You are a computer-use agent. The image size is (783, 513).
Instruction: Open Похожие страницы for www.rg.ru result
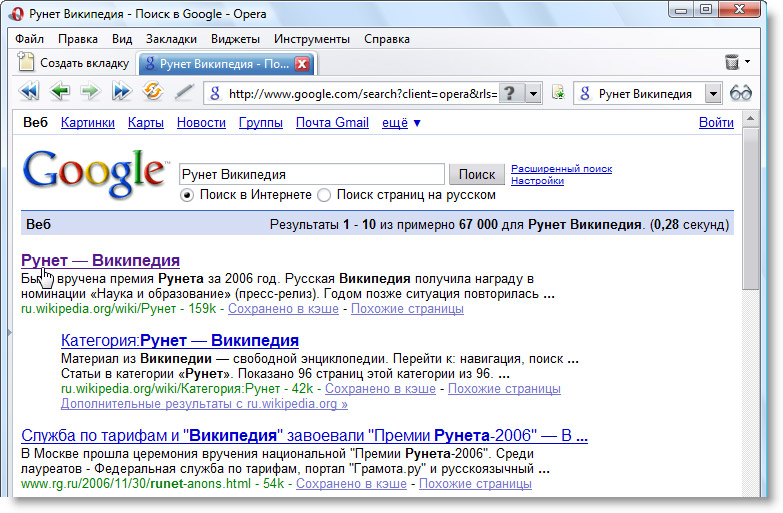475,484
